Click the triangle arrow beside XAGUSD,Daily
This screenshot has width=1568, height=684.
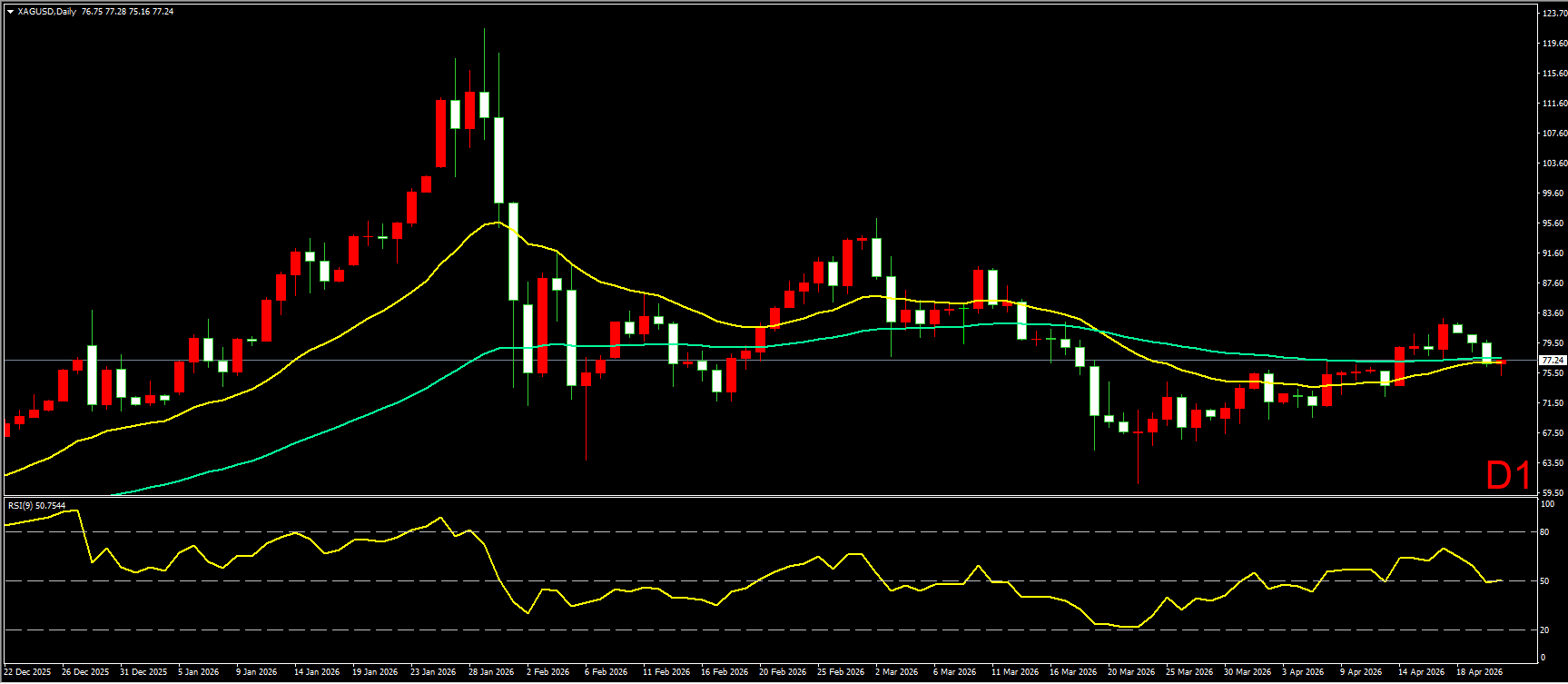click(x=10, y=12)
